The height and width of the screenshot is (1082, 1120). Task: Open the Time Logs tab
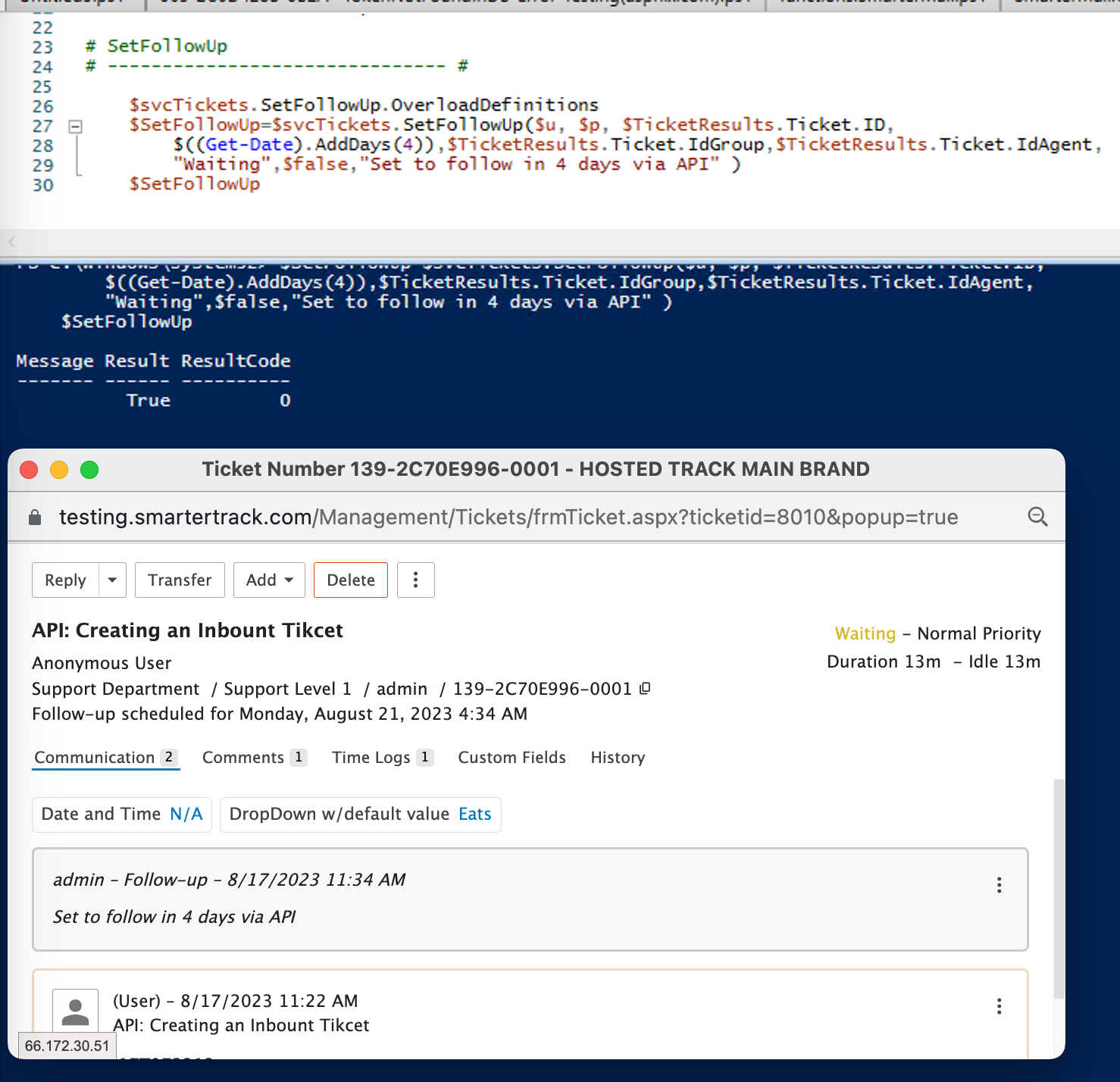382,758
